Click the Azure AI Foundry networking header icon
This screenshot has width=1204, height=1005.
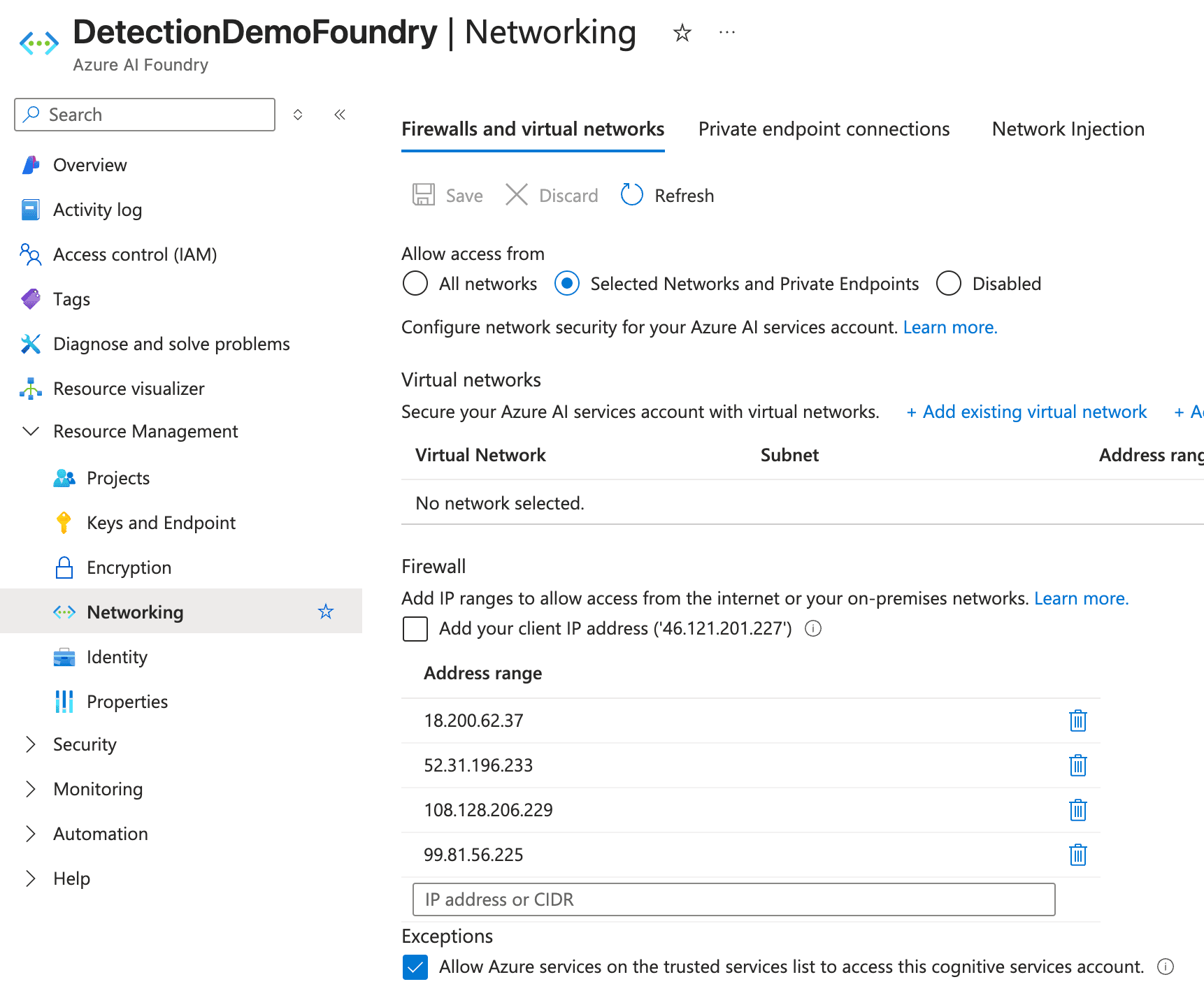[39, 43]
